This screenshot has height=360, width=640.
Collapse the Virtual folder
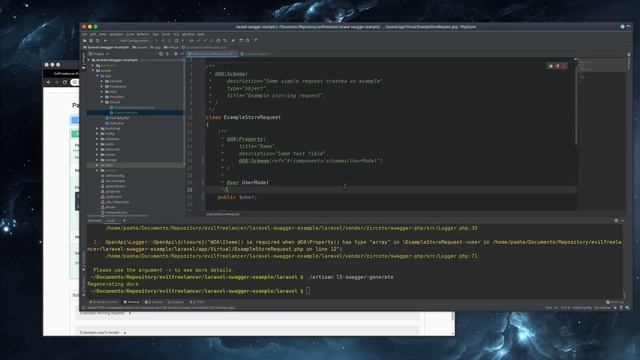[x=102, y=102]
